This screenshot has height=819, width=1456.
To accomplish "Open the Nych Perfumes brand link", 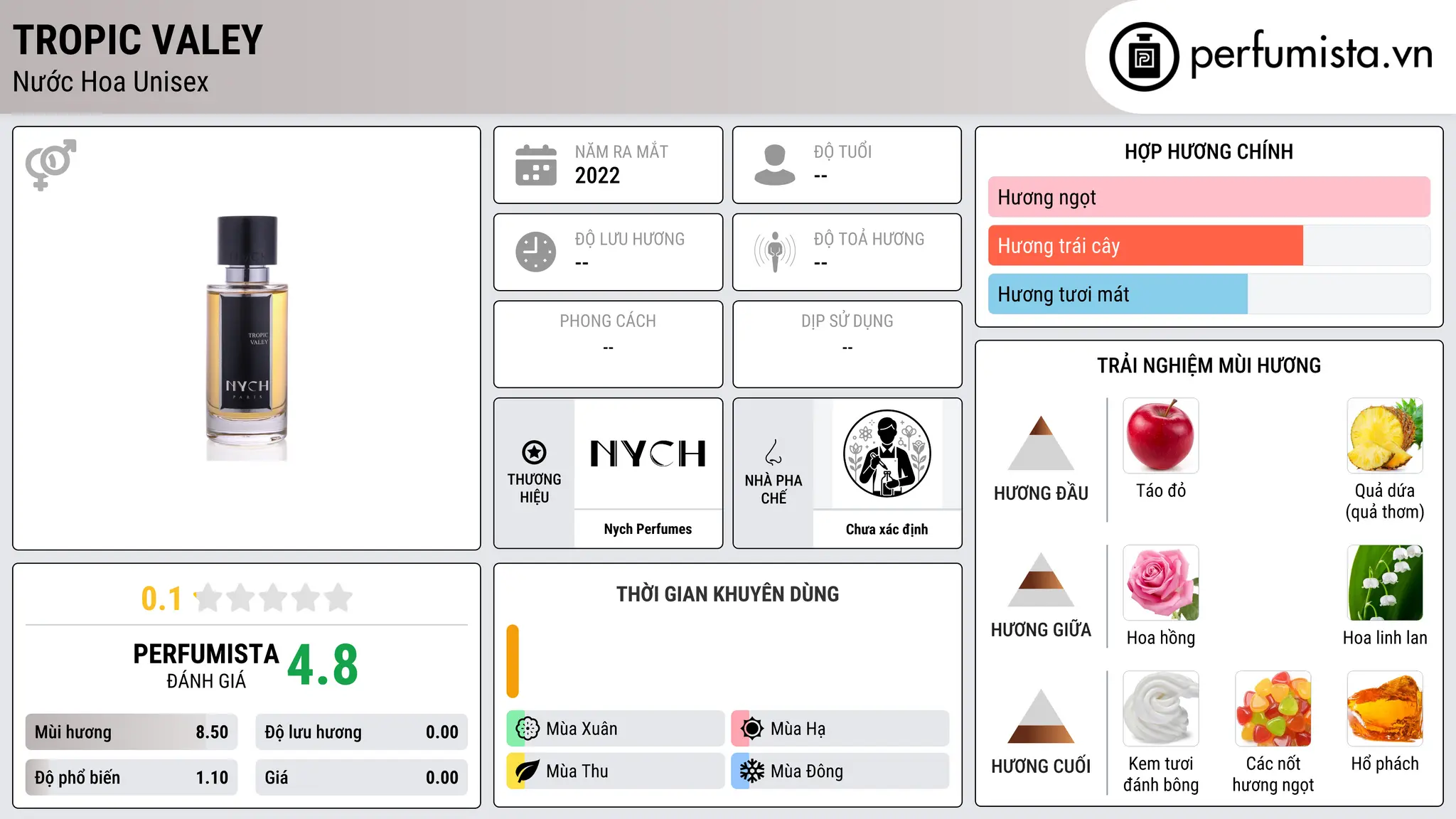I will 648,529.
